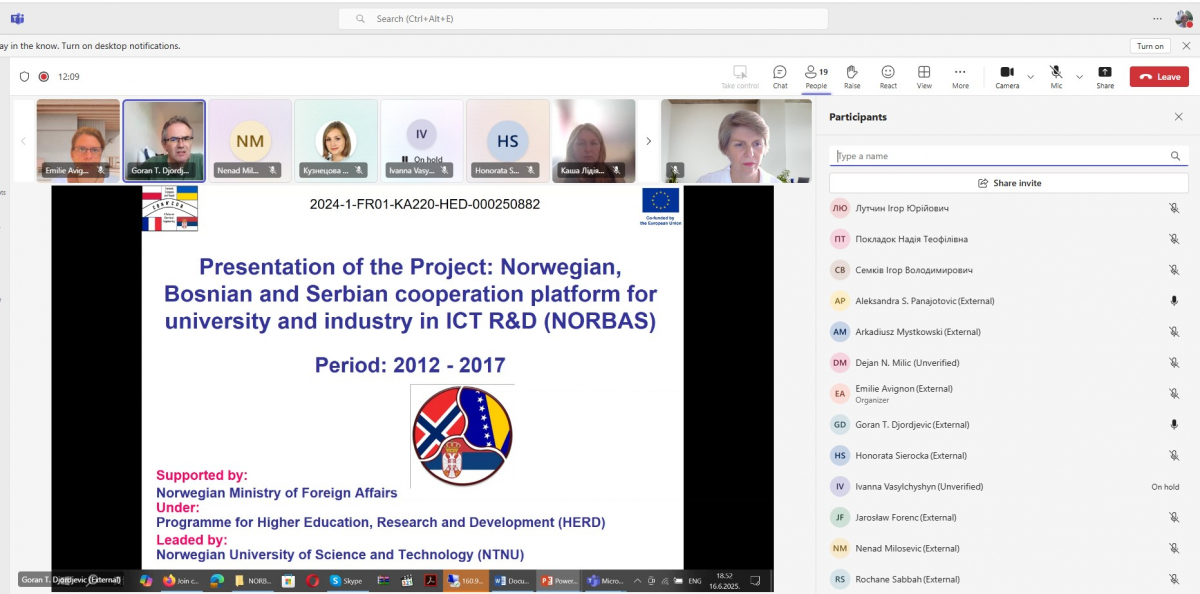
Task: Click mic icon next to Aleksandra S. Panajotovic
Action: (x=1174, y=301)
